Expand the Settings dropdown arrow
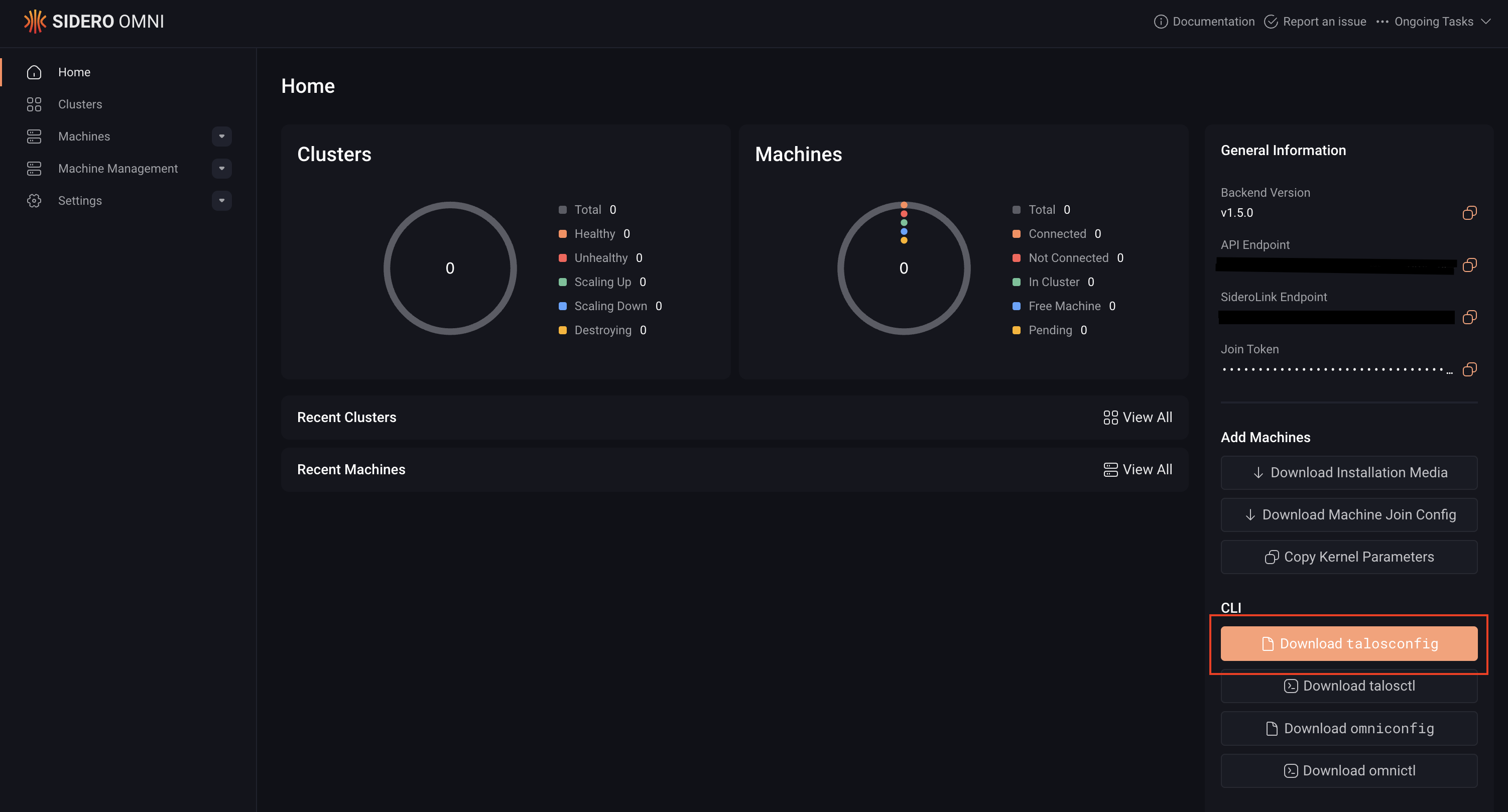This screenshot has width=1508, height=812. pos(221,200)
